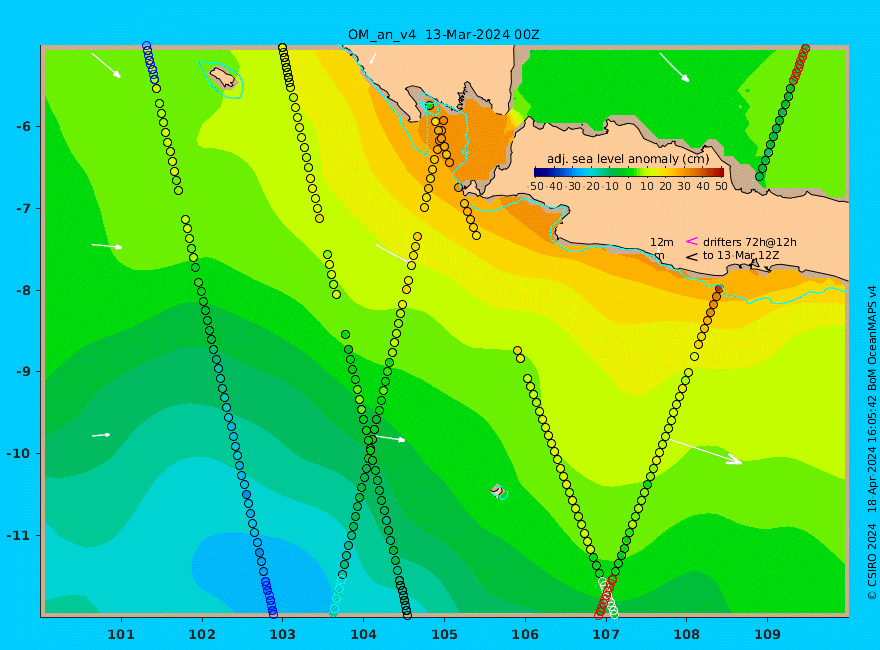The image size is (880, 650).
Task: Click latitude axis label '-11'
Action: [x=19, y=535]
